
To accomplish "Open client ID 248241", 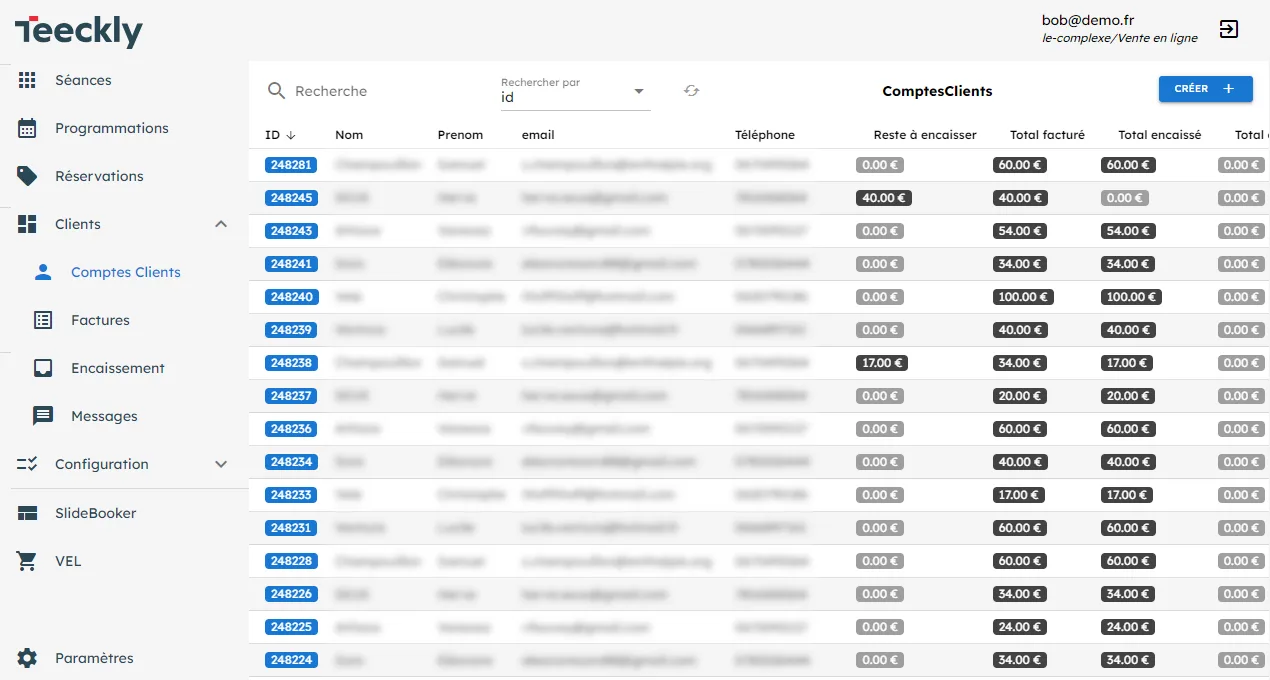I will click(x=291, y=264).
